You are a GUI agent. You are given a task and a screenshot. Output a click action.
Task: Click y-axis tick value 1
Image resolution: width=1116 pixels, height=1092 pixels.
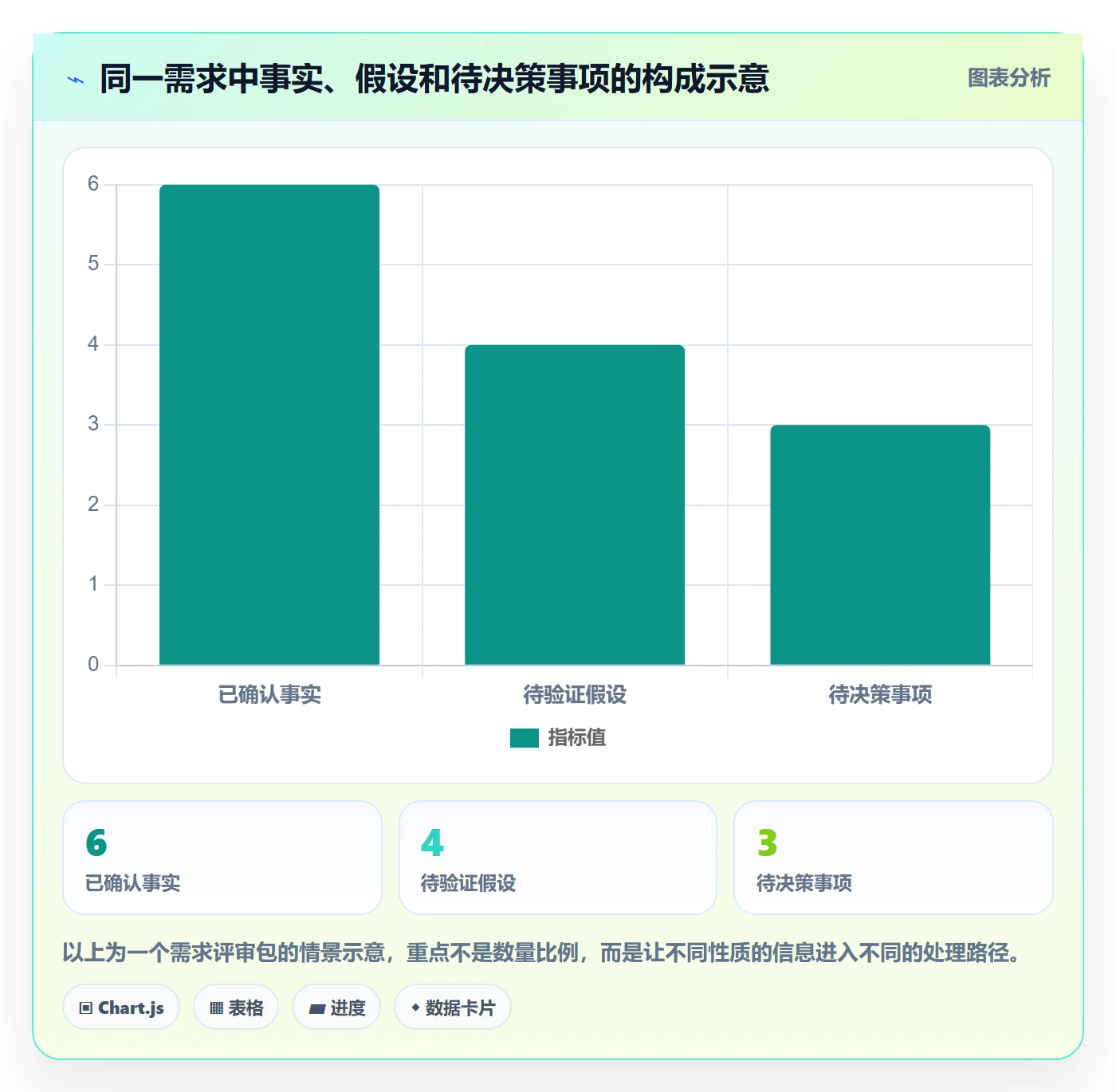pos(93,584)
